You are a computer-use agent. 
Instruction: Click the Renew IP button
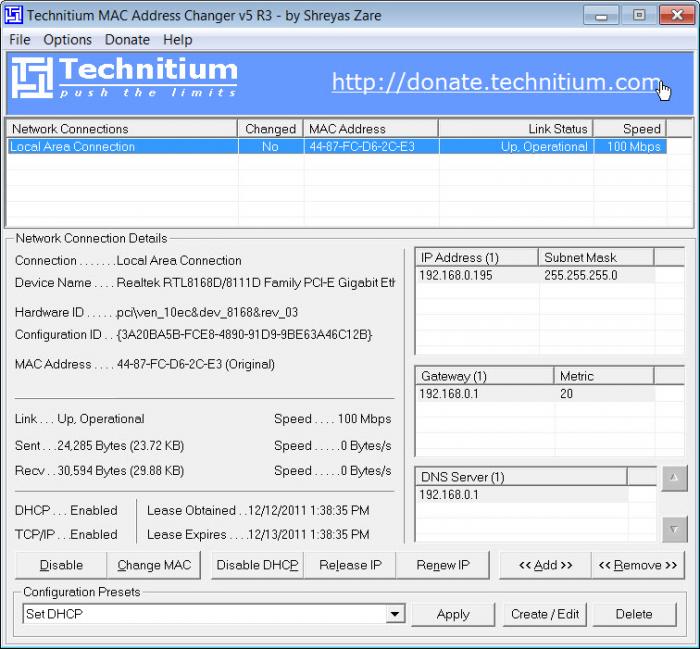[x=443, y=565]
